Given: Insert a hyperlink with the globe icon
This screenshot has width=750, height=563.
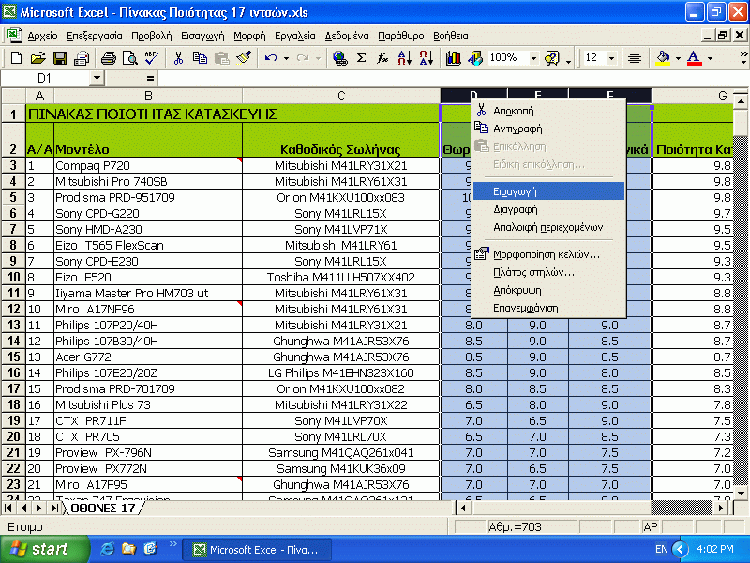Looking at the screenshot, I should [340, 58].
